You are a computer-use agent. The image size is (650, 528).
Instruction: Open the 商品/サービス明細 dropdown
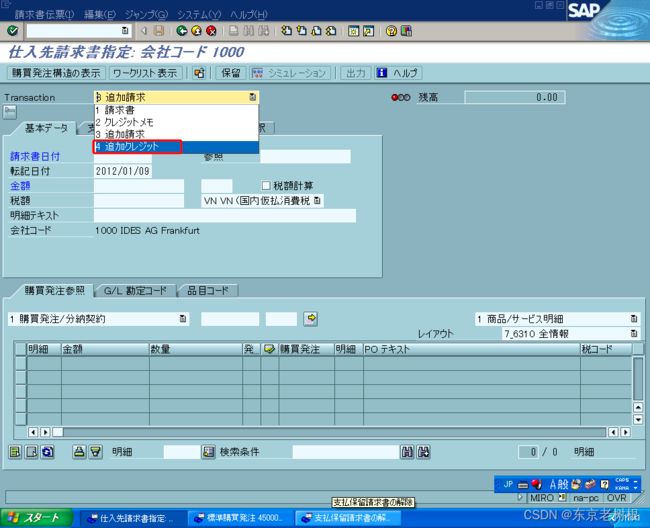(x=634, y=319)
